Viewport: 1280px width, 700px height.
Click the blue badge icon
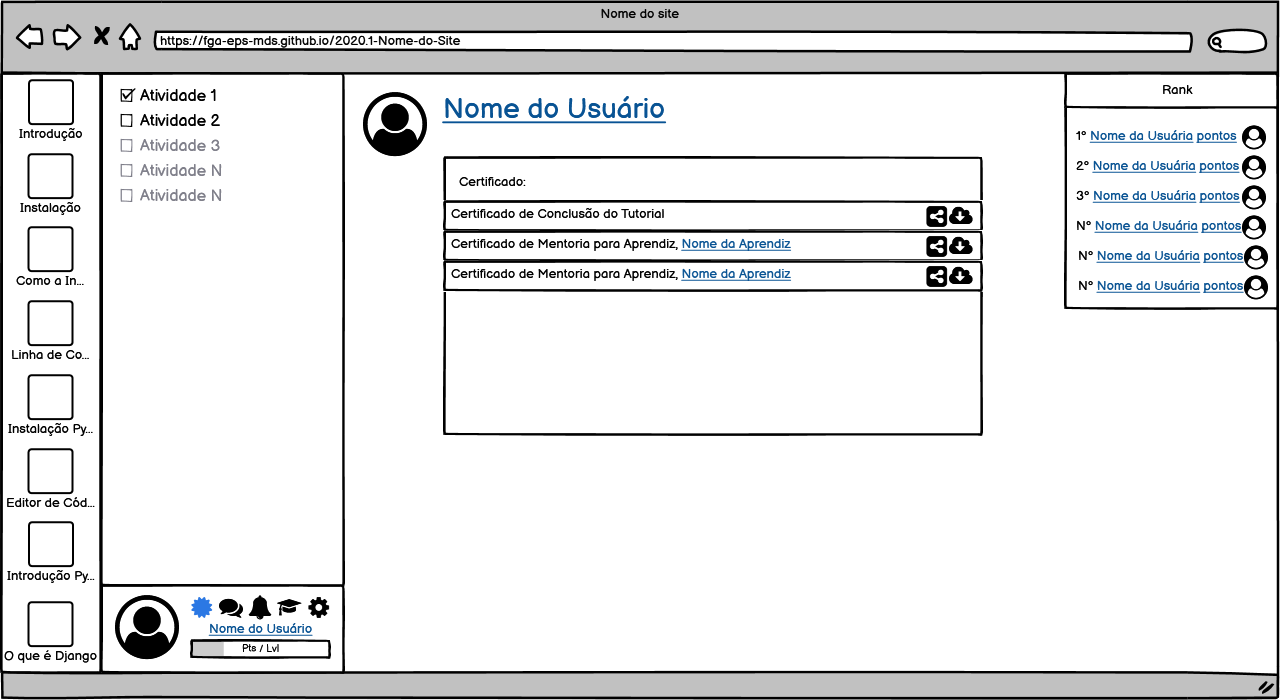coord(202,607)
